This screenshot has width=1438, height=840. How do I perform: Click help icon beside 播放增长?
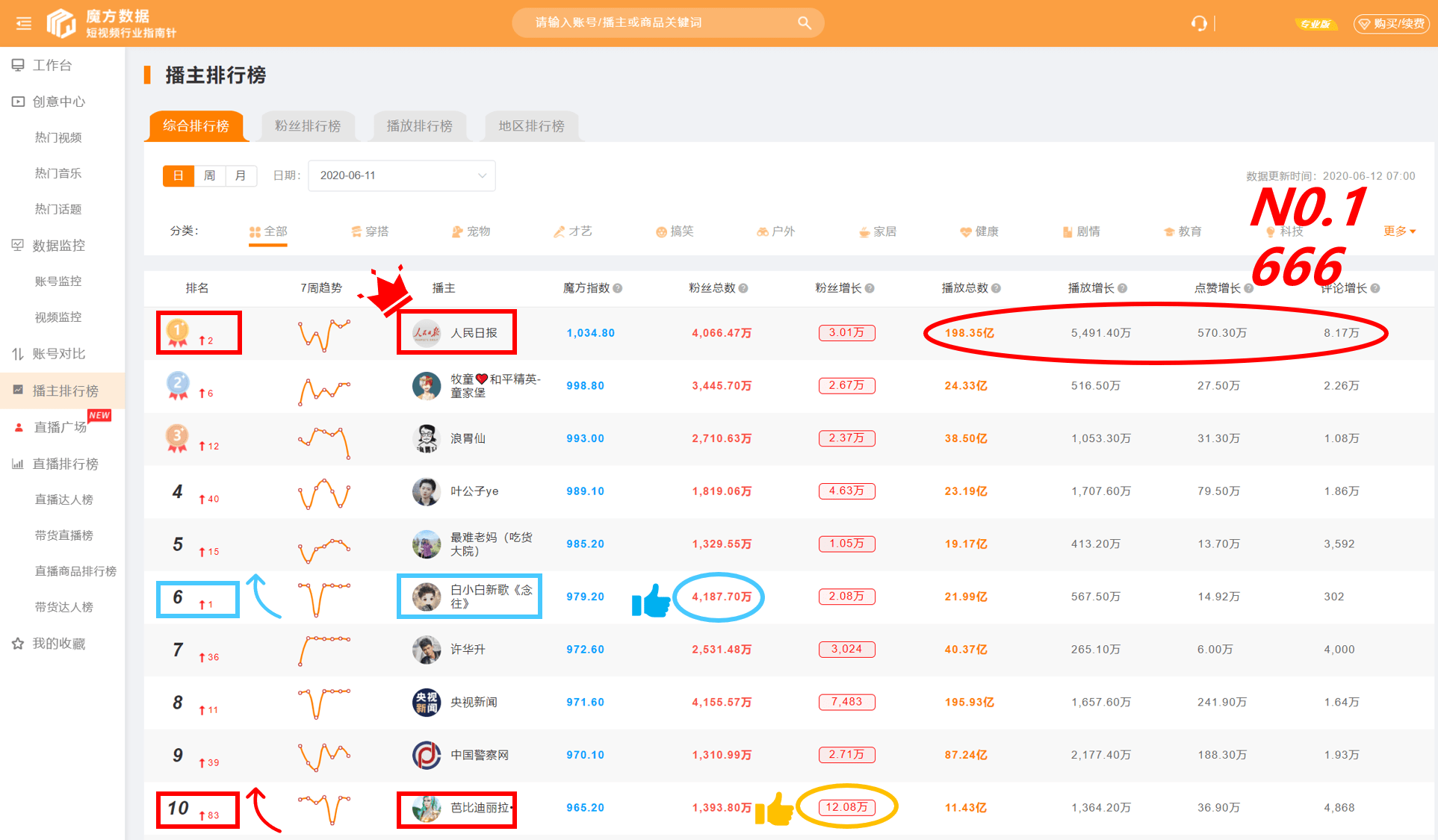(x=1122, y=288)
